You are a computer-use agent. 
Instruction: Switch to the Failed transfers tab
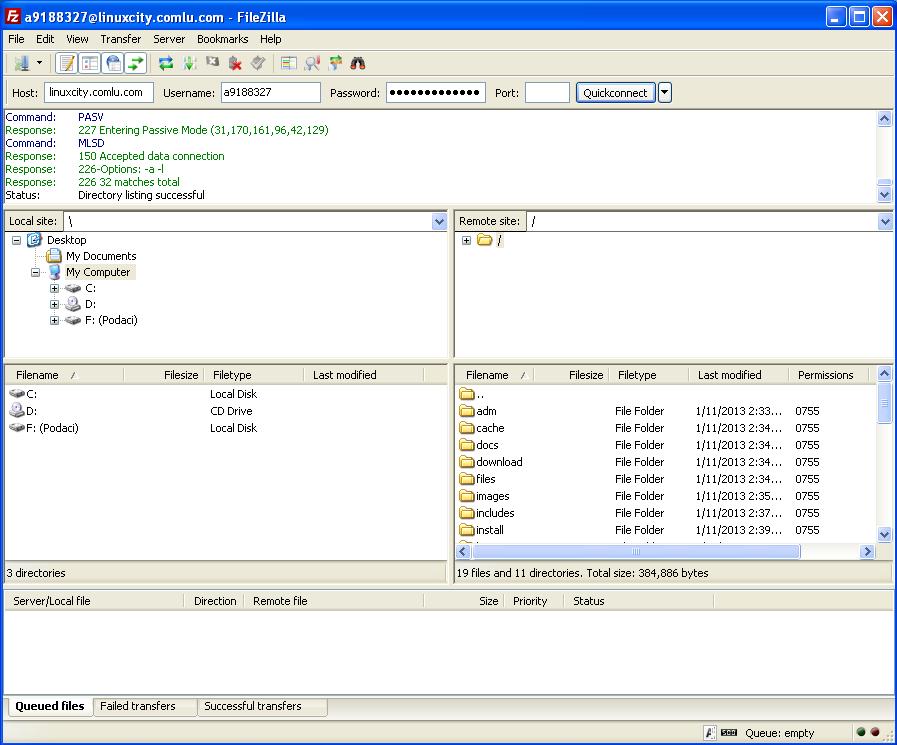138,706
